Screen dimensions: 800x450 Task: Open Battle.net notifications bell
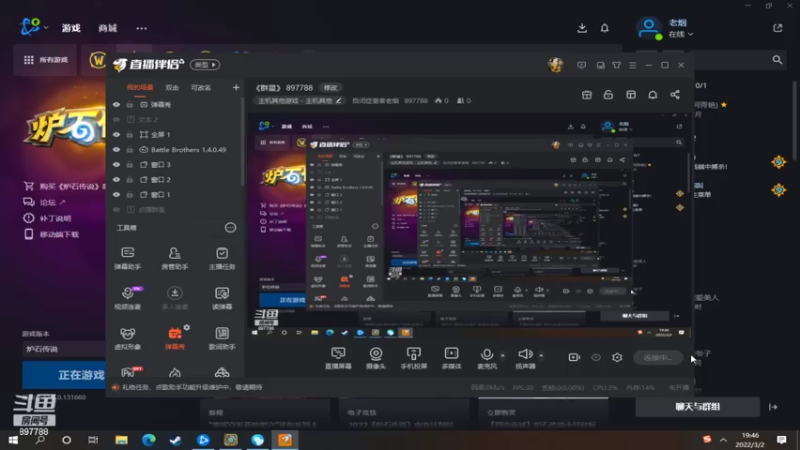[605, 28]
